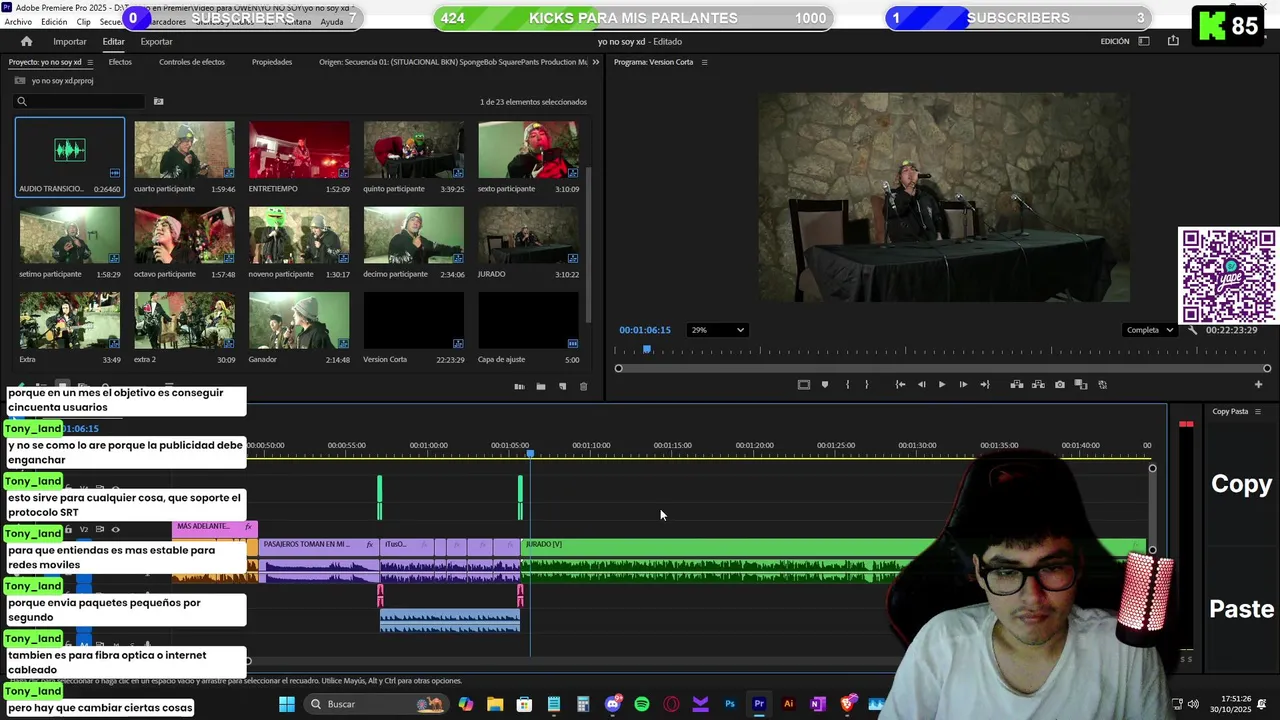The width and height of the screenshot is (1280, 720).
Task: Click the workspaces layout icon
Action: [x=1144, y=41]
